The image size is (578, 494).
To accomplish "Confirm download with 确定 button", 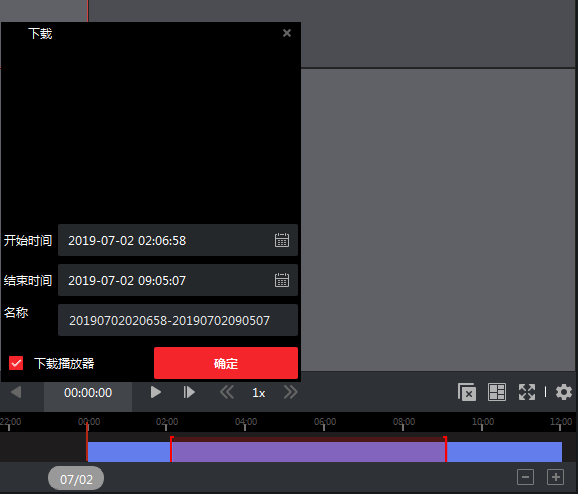I will coord(226,363).
